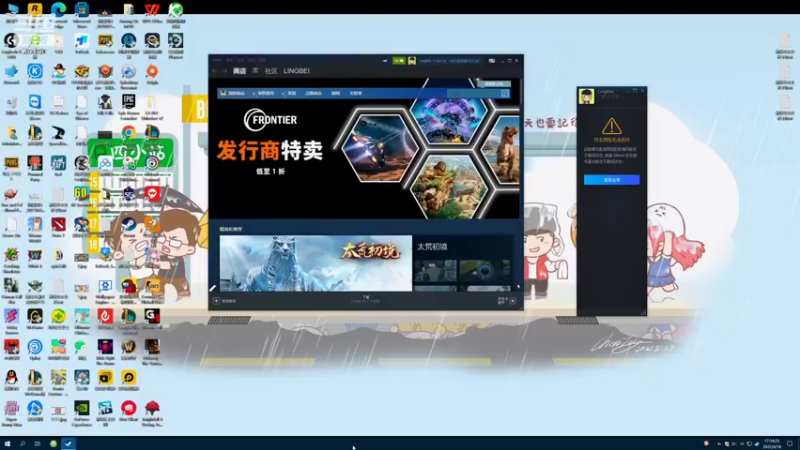The image size is (800, 450).
Task: Go back with Steam's back arrow
Action: pyautogui.click(x=215, y=71)
